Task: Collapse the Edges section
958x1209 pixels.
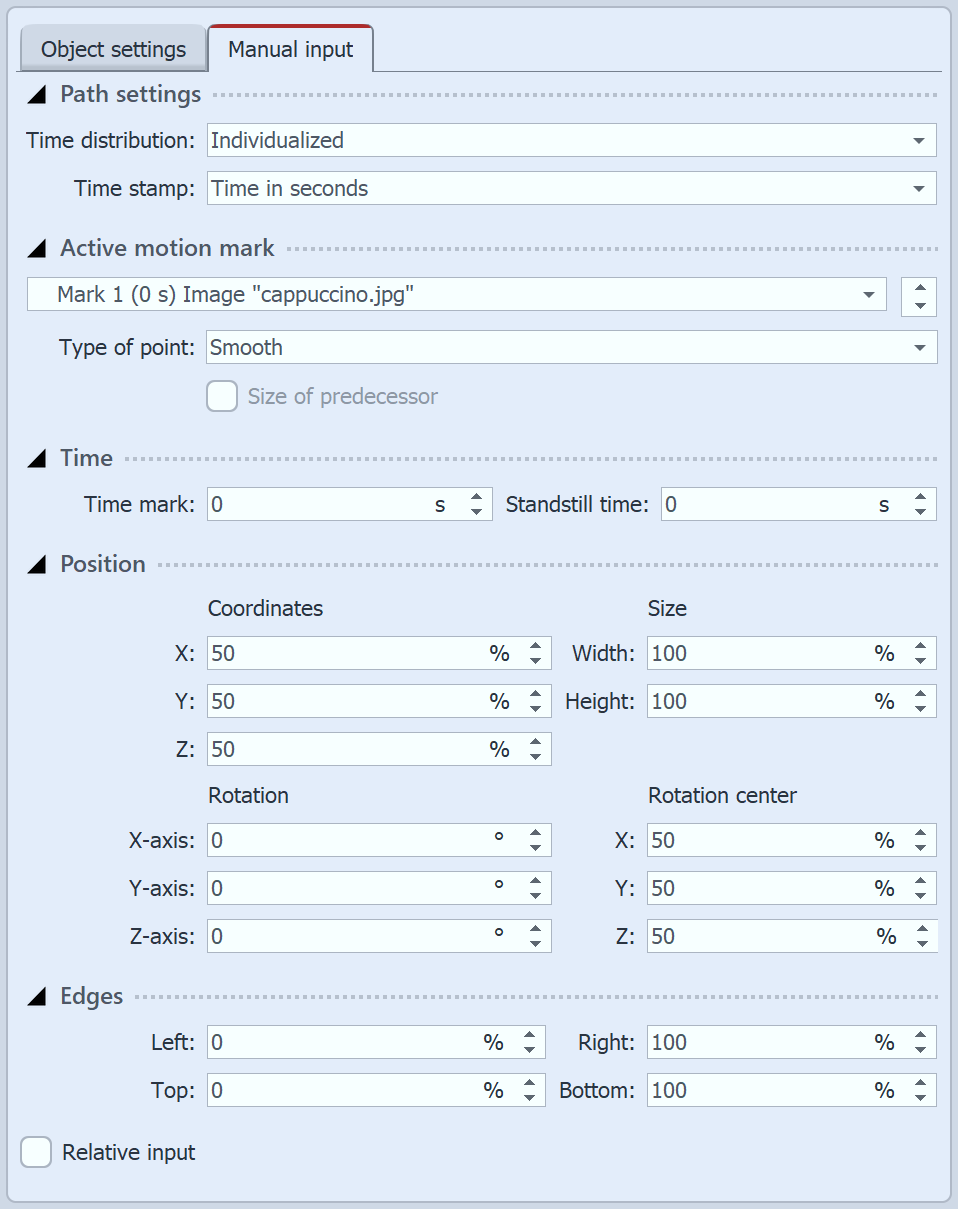Action: click(x=37, y=996)
